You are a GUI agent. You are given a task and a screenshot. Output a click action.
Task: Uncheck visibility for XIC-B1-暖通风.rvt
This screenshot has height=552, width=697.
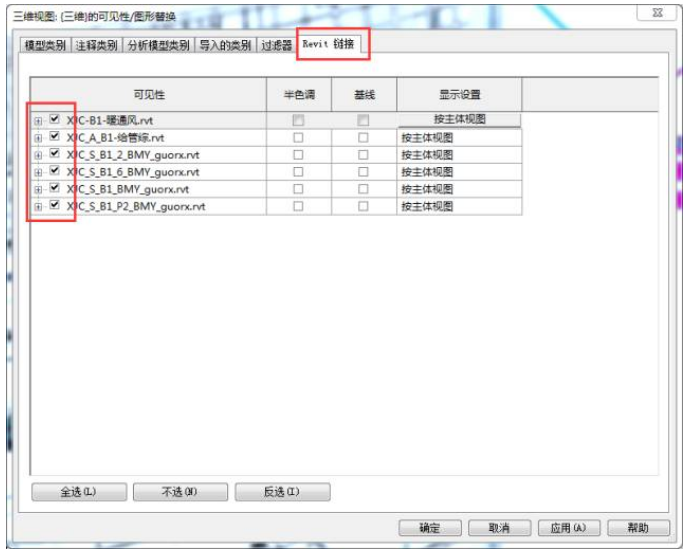55,120
